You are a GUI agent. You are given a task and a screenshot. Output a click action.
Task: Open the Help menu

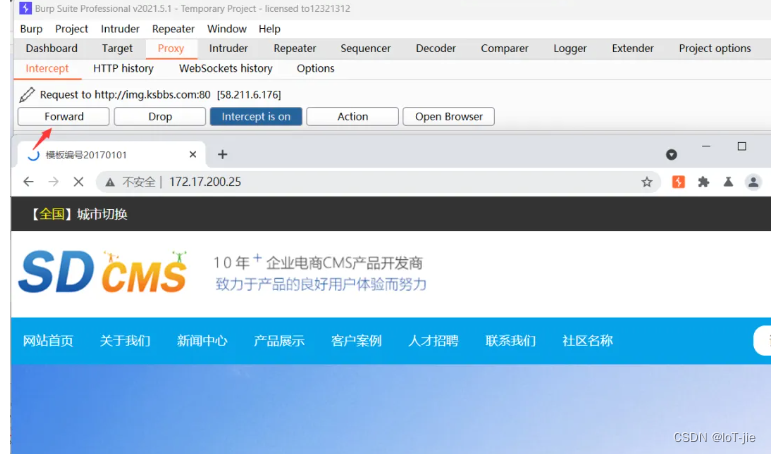pyautogui.click(x=269, y=29)
